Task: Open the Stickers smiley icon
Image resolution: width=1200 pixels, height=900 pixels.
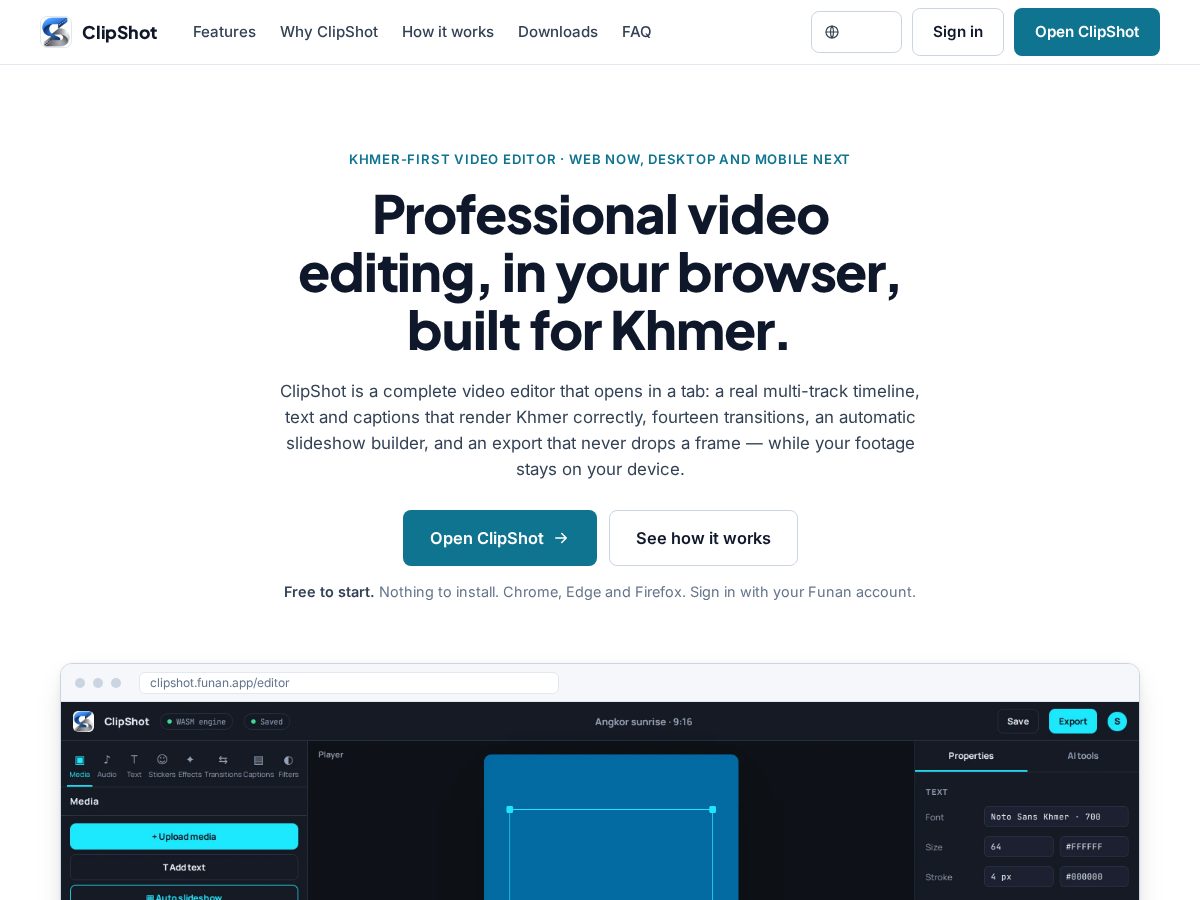Action: coord(162,760)
